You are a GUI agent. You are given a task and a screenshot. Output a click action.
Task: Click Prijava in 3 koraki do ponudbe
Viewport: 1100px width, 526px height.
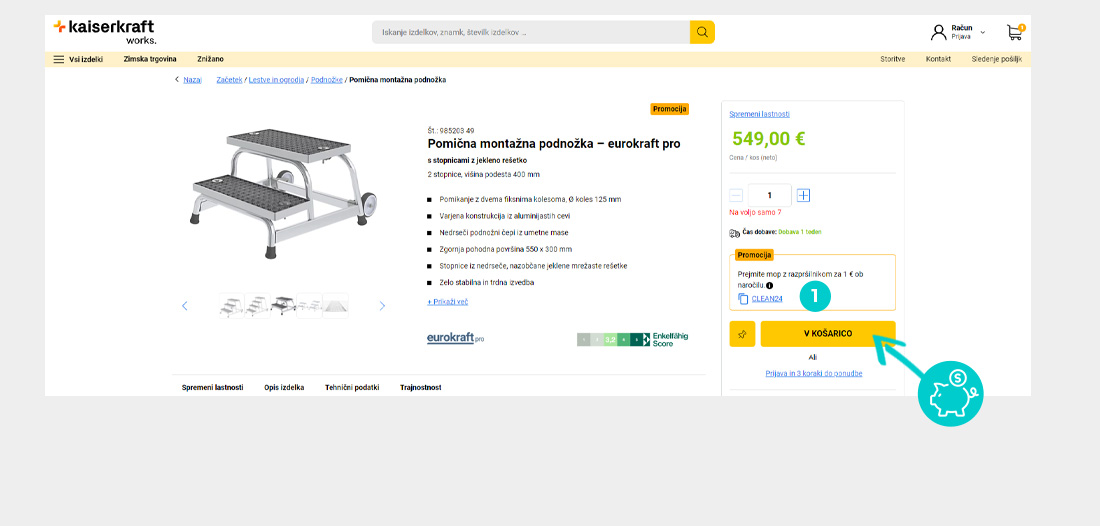coord(814,374)
